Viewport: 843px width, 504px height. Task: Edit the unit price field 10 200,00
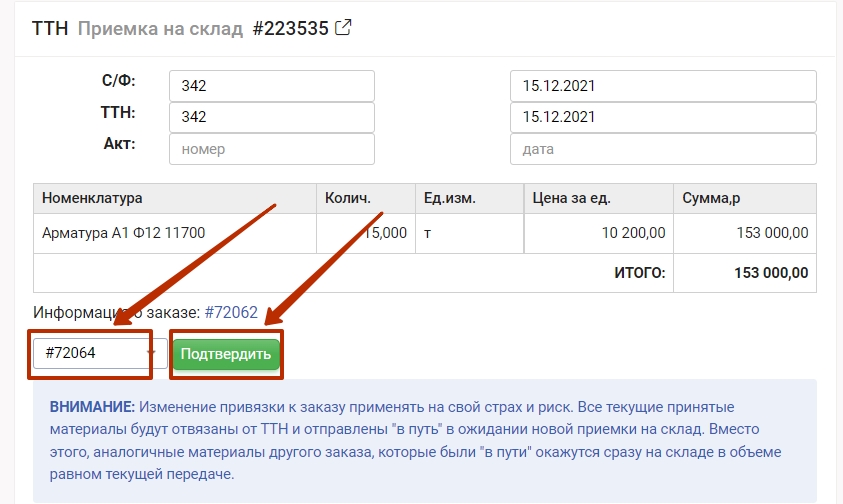[x=598, y=233]
